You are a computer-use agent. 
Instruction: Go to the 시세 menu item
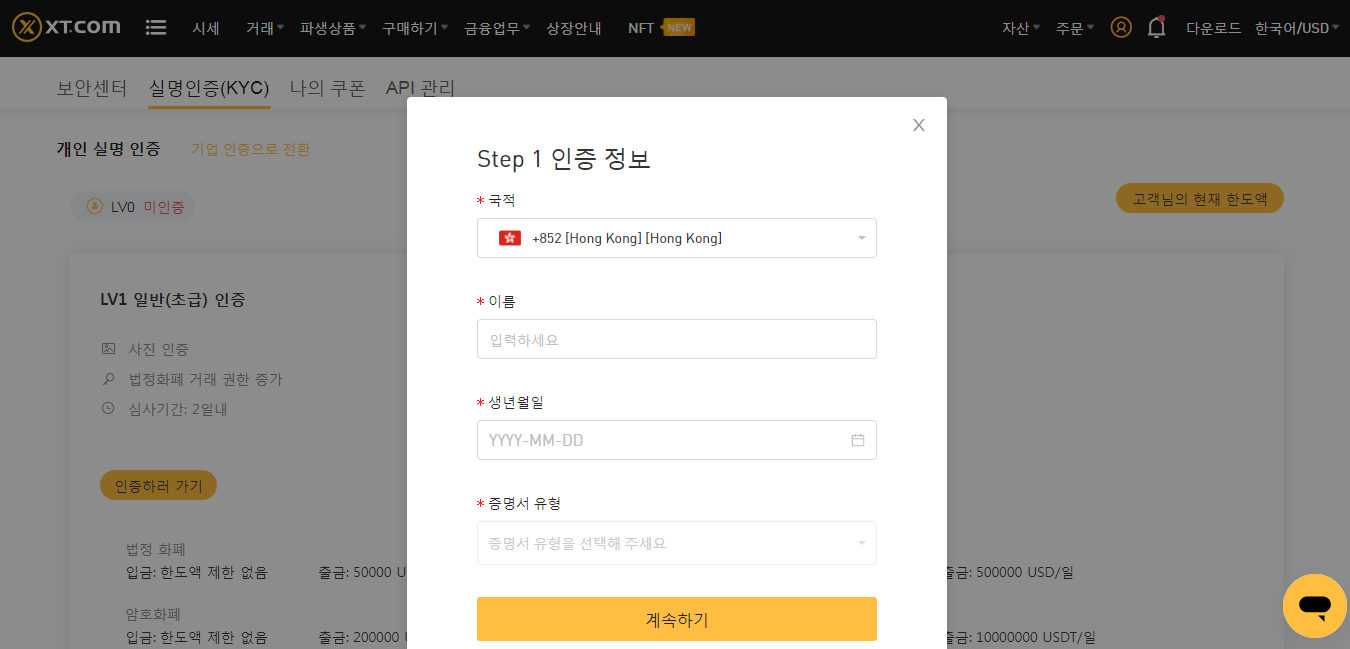click(206, 28)
